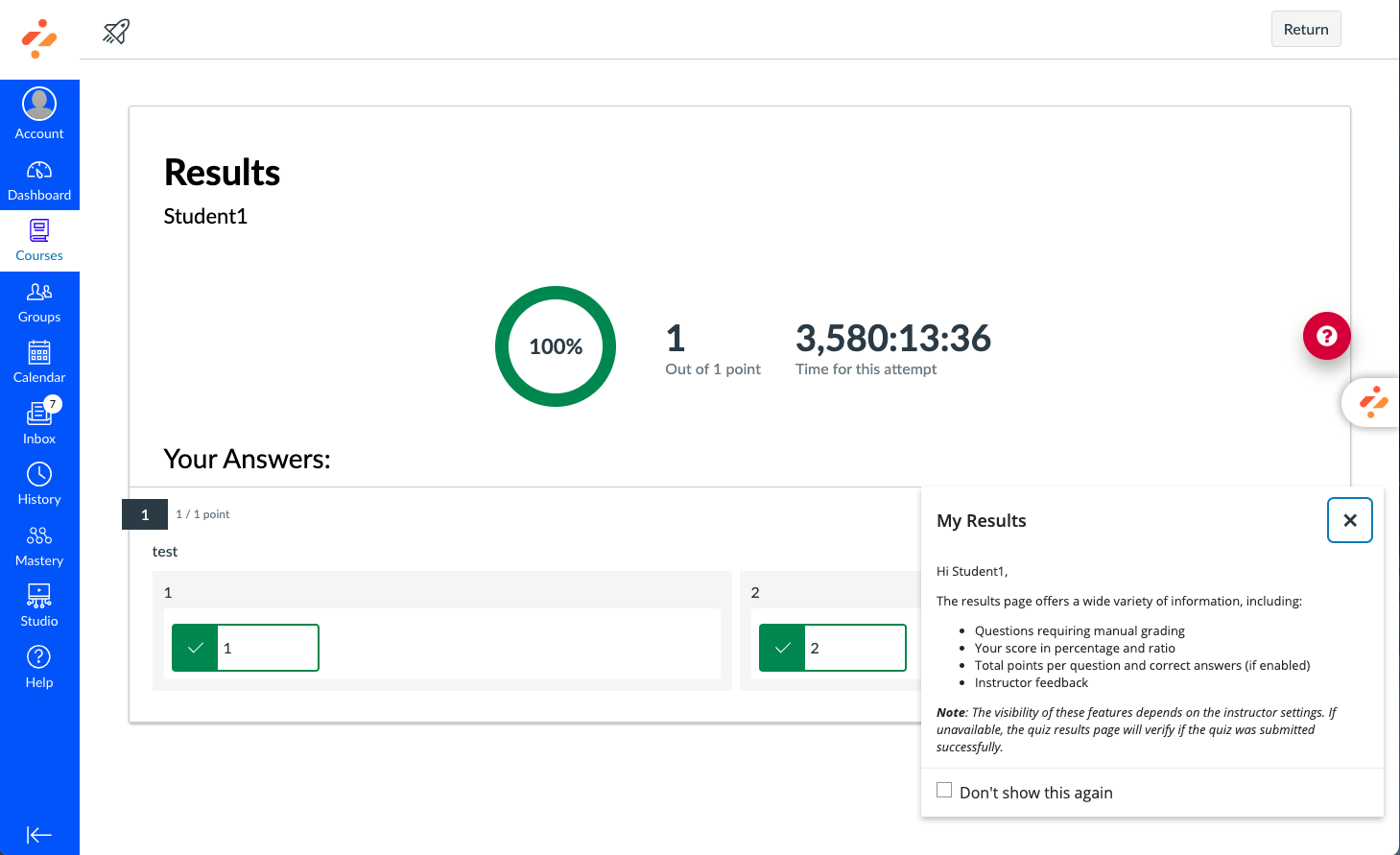Image resolution: width=1400 pixels, height=855 pixels.
Task: Click the time value 3,580:13:36
Action: 893,338
